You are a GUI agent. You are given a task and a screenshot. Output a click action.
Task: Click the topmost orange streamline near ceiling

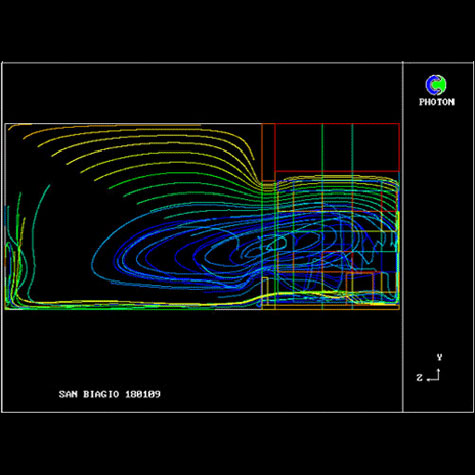click(x=103, y=126)
